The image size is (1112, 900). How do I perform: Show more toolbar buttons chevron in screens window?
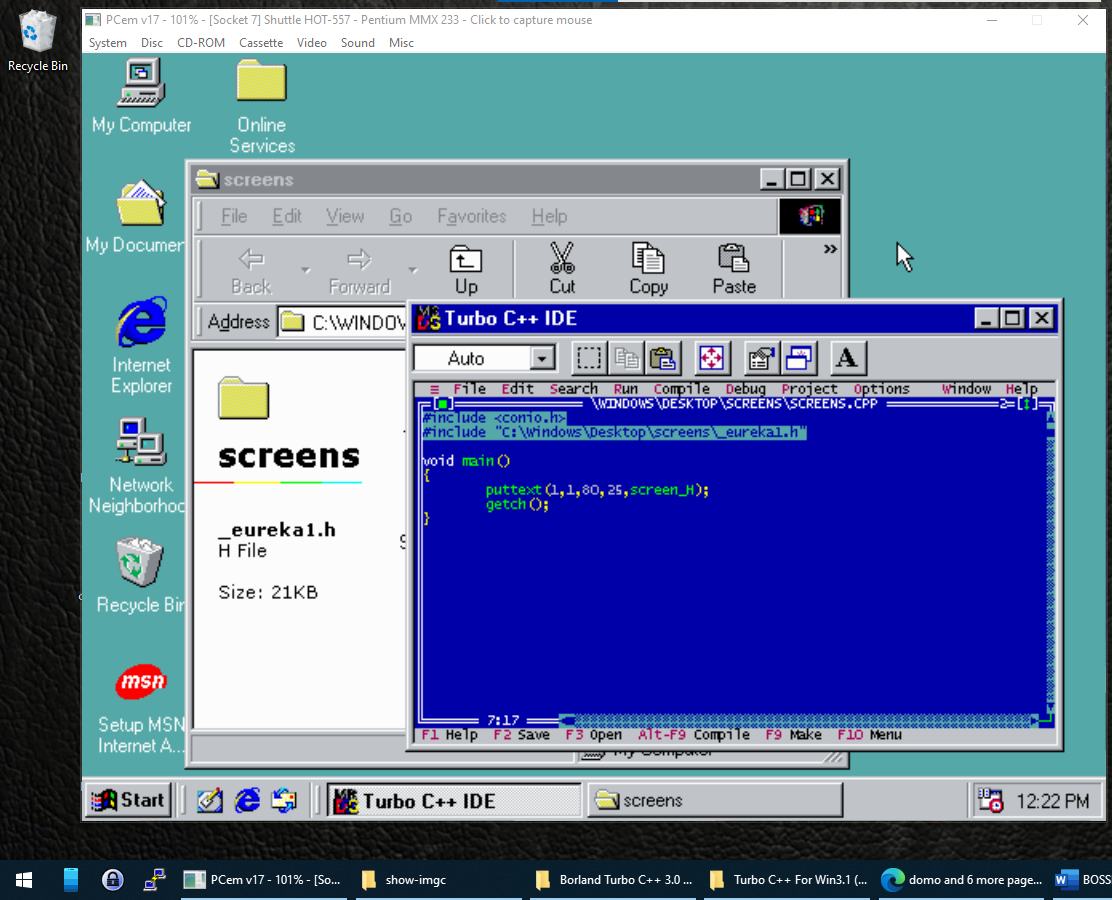[x=830, y=249]
